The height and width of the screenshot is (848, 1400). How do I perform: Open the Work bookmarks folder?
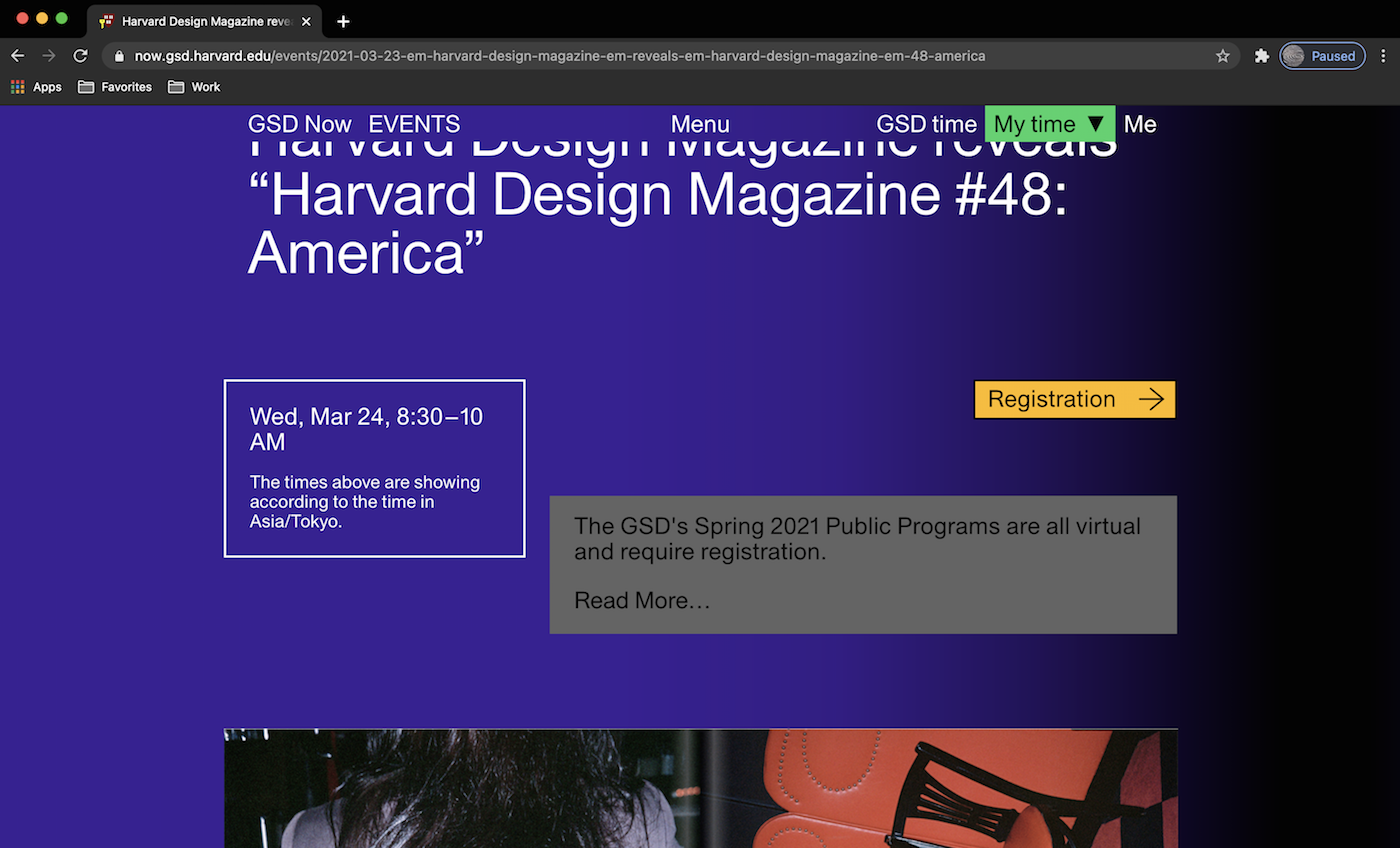194,87
